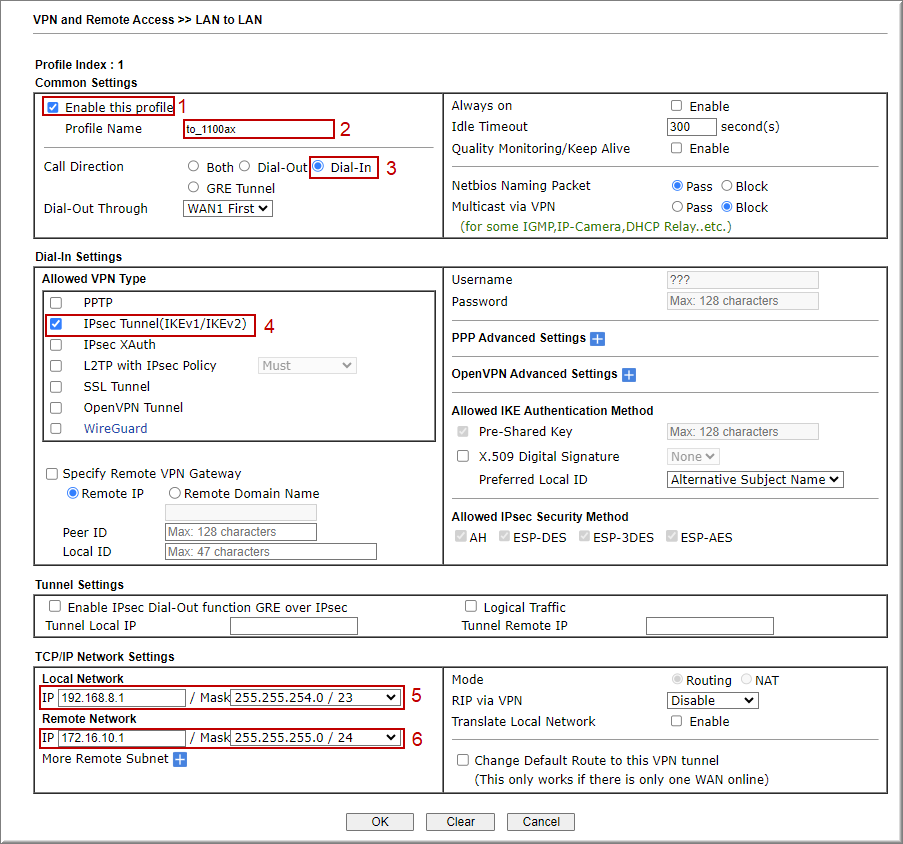Viewport: 903px width, 844px height.
Task: Click the Local Network IP field
Action: point(122,698)
